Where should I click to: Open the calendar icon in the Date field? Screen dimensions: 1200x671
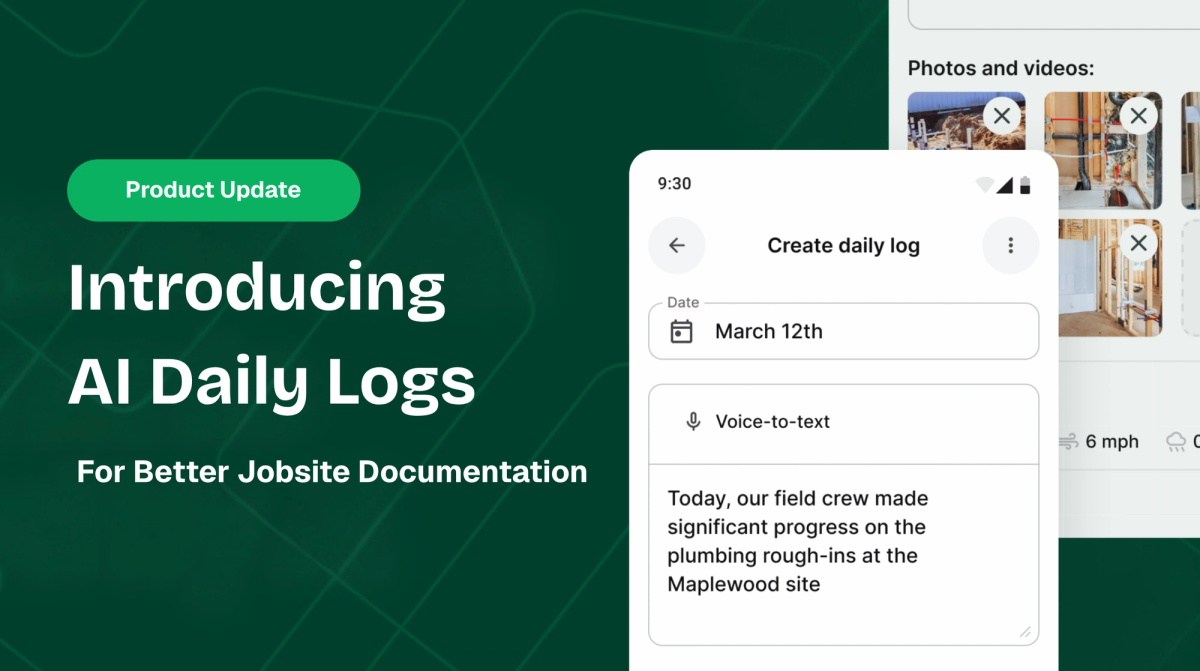tap(680, 331)
